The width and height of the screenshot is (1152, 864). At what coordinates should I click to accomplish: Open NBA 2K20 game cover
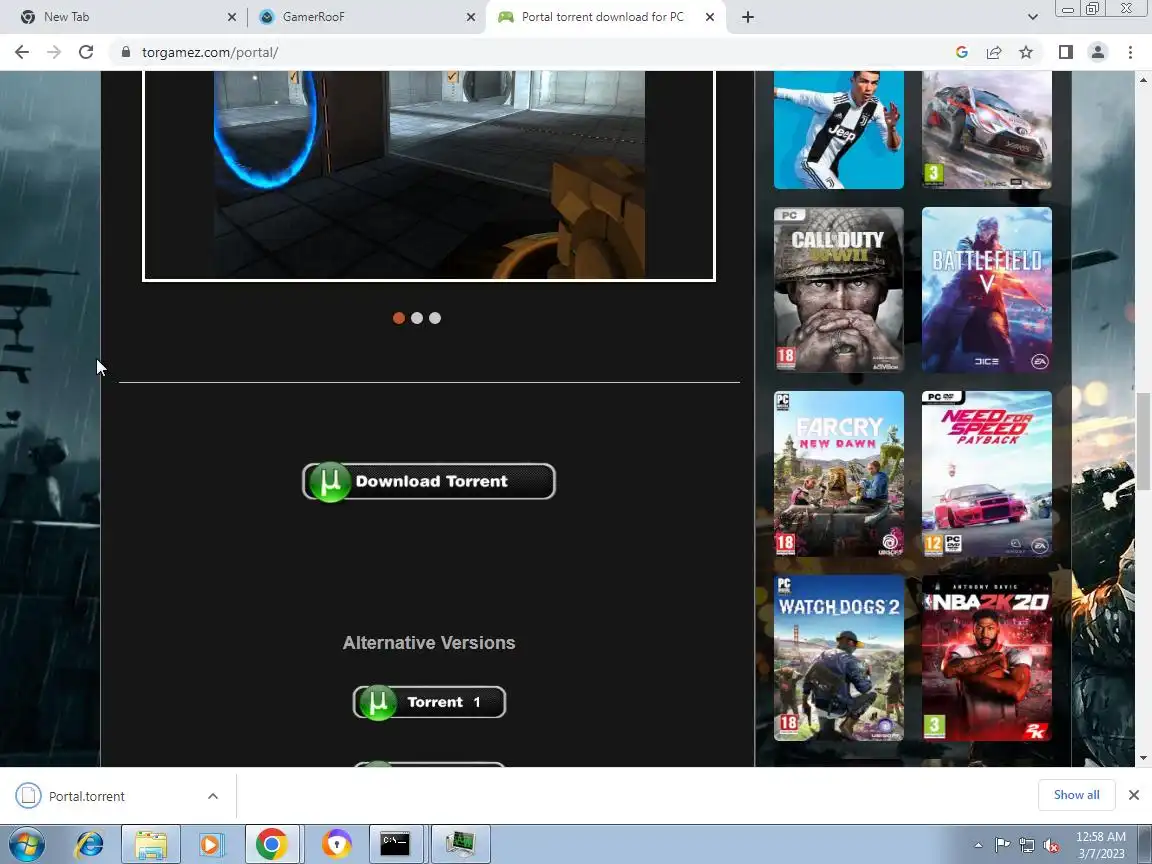[x=987, y=658]
